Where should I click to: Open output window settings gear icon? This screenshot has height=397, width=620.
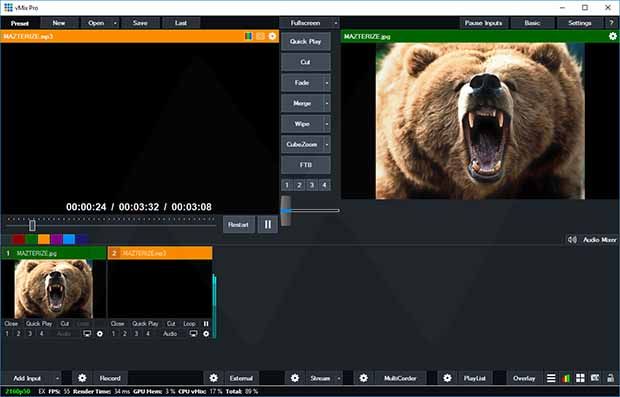tap(612, 36)
